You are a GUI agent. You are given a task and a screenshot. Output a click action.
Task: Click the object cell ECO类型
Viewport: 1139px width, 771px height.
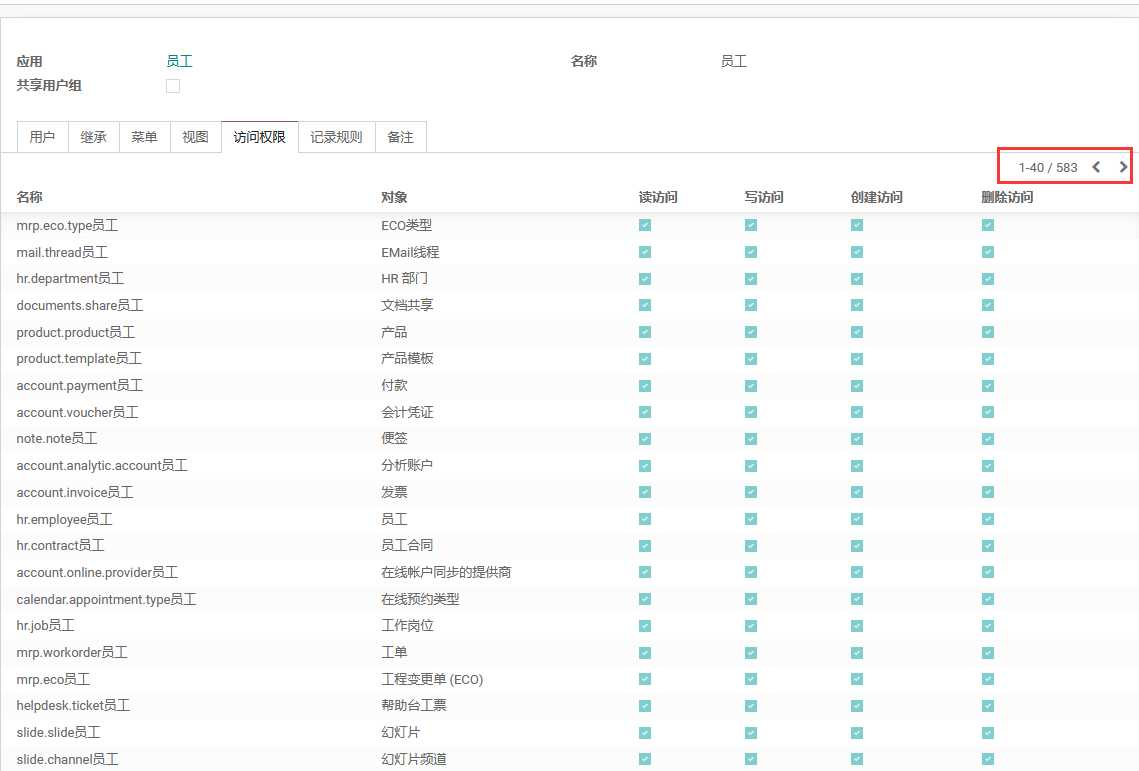(x=407, y=225)
